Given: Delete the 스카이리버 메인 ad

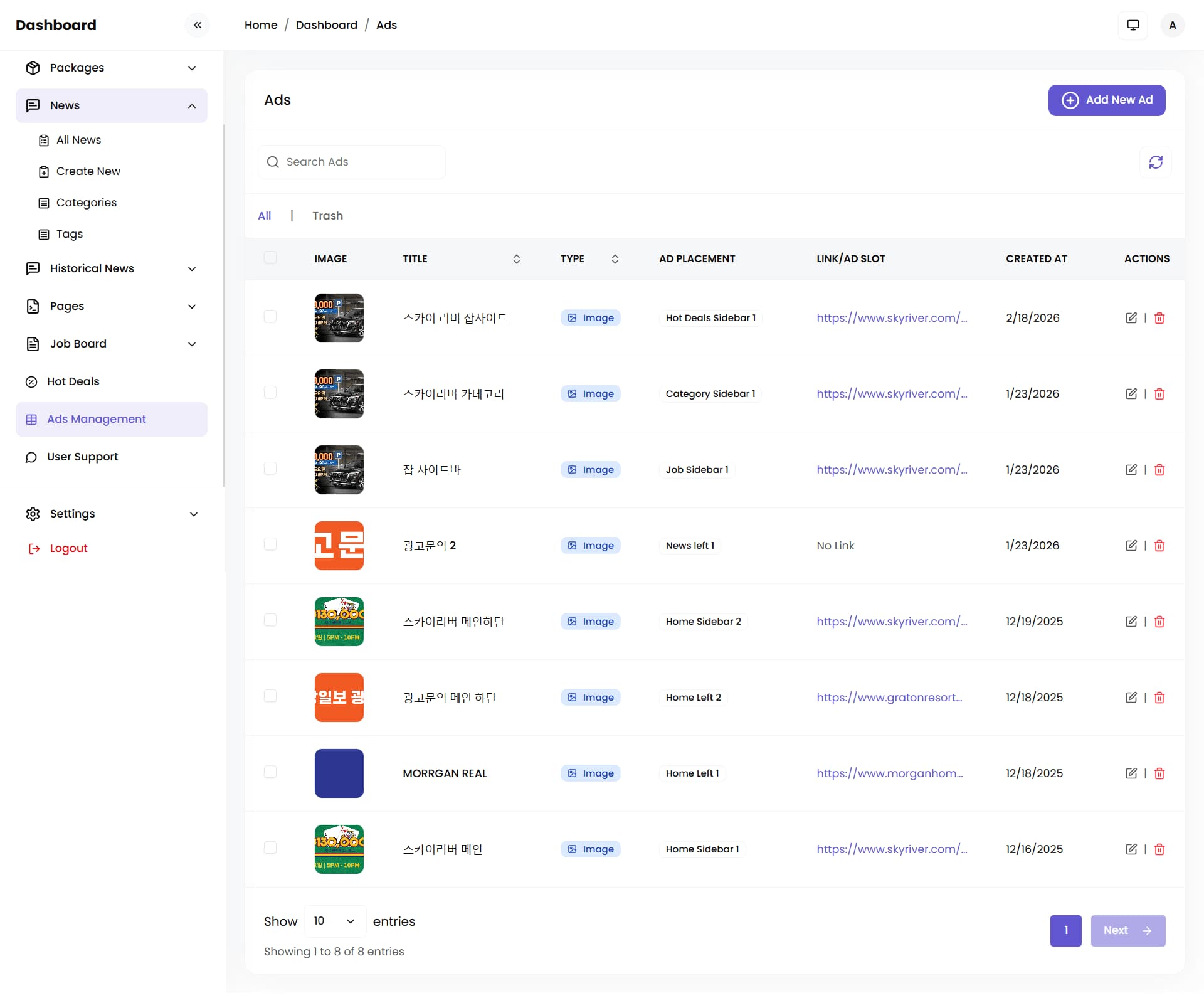Looking at the screenshot, I should coord(1159,849).
